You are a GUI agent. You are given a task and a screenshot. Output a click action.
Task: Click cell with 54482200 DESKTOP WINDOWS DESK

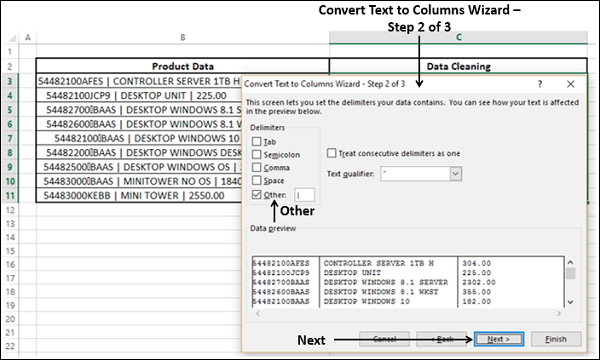139,153
